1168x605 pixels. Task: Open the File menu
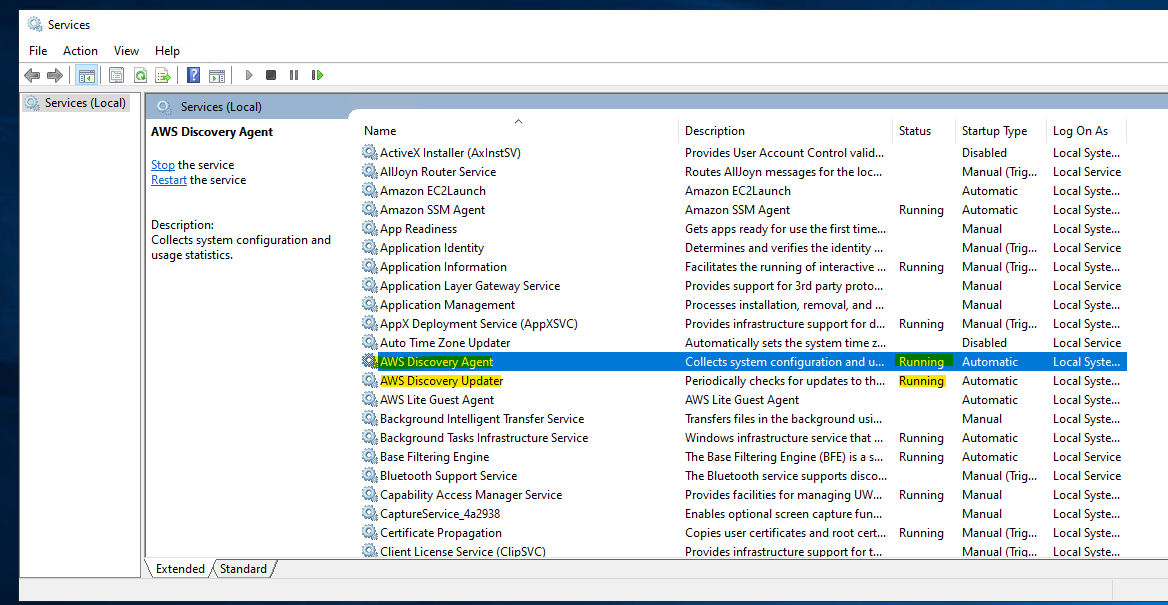tap(38, 51)
